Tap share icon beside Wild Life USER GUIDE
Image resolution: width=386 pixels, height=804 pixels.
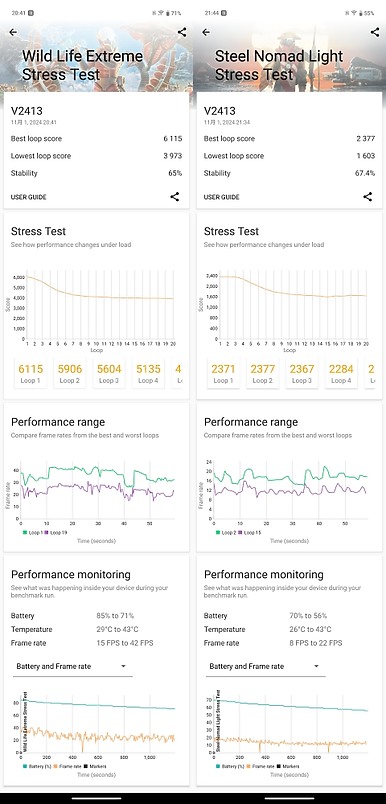(175, 196)
